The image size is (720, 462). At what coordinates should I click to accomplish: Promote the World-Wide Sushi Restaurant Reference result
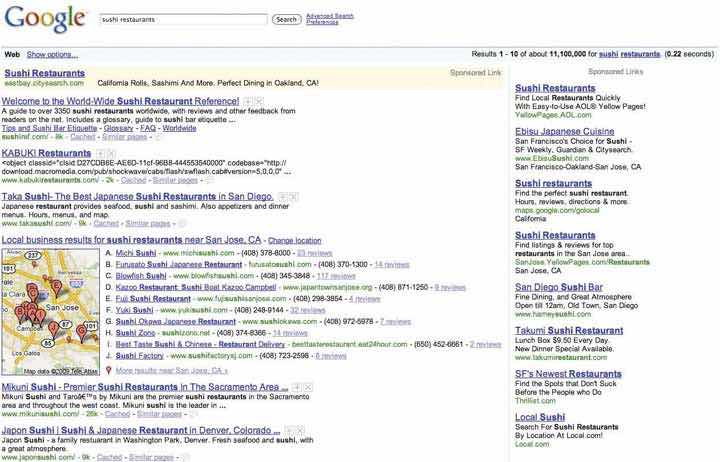(x=247, y=102)
